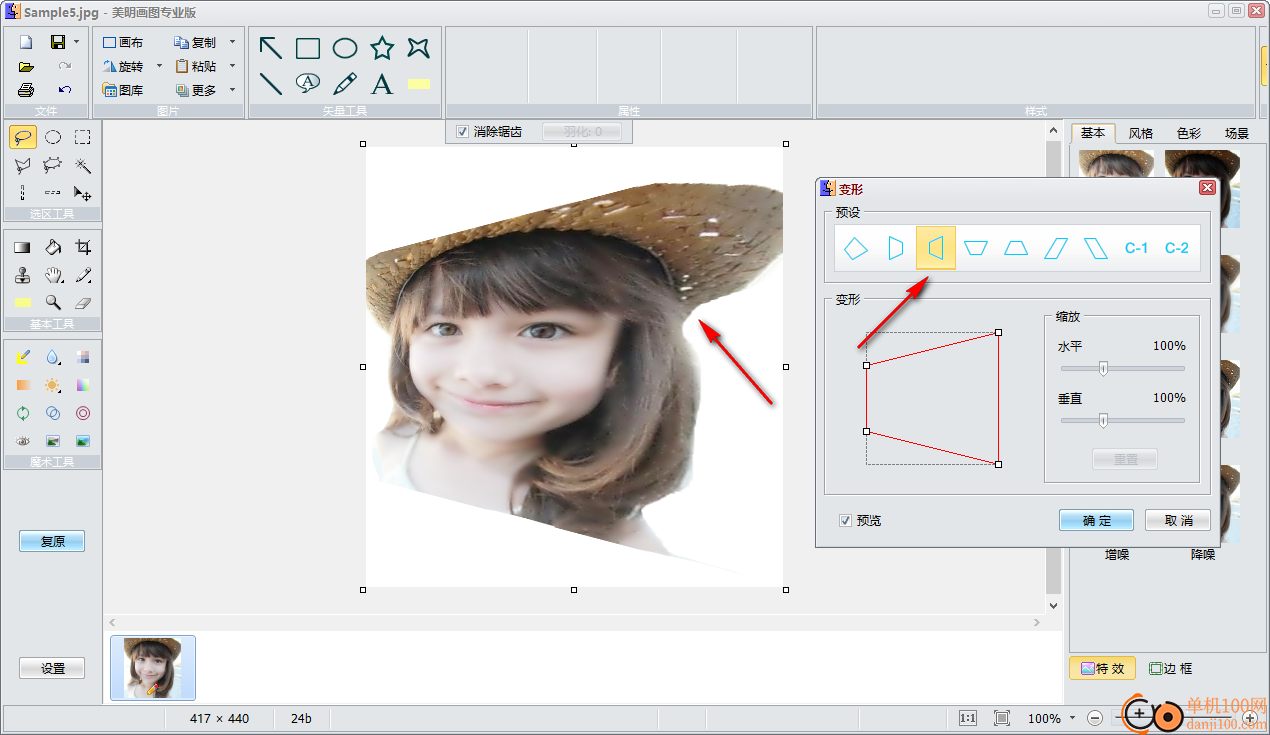The image size is (1270, 735).
Task: Choose the rectangular marquee selection tool
Action: pos(83,138)
